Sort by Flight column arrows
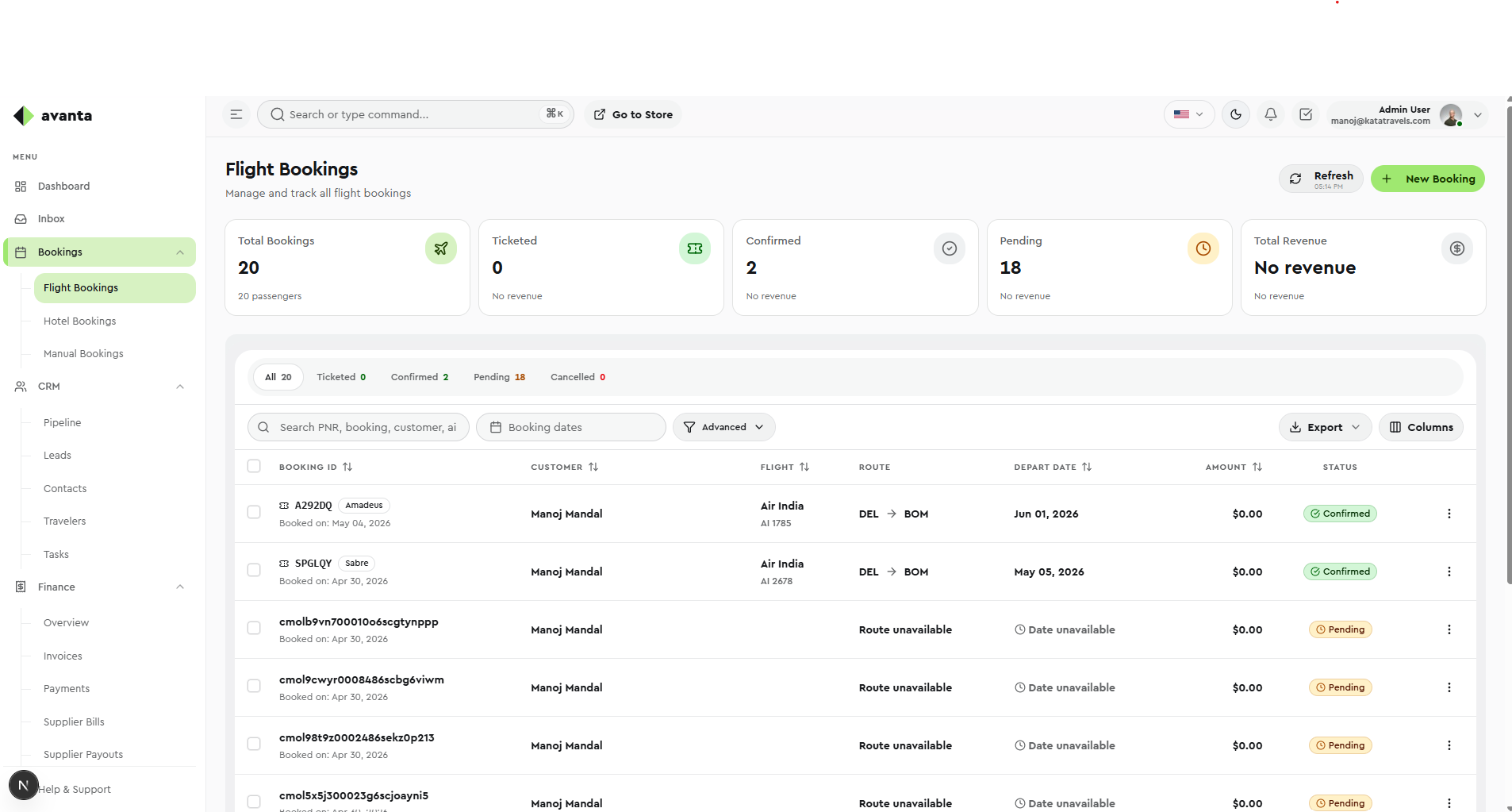The image size is (1512, 812). pyautogui.click(x=804, y=467)
